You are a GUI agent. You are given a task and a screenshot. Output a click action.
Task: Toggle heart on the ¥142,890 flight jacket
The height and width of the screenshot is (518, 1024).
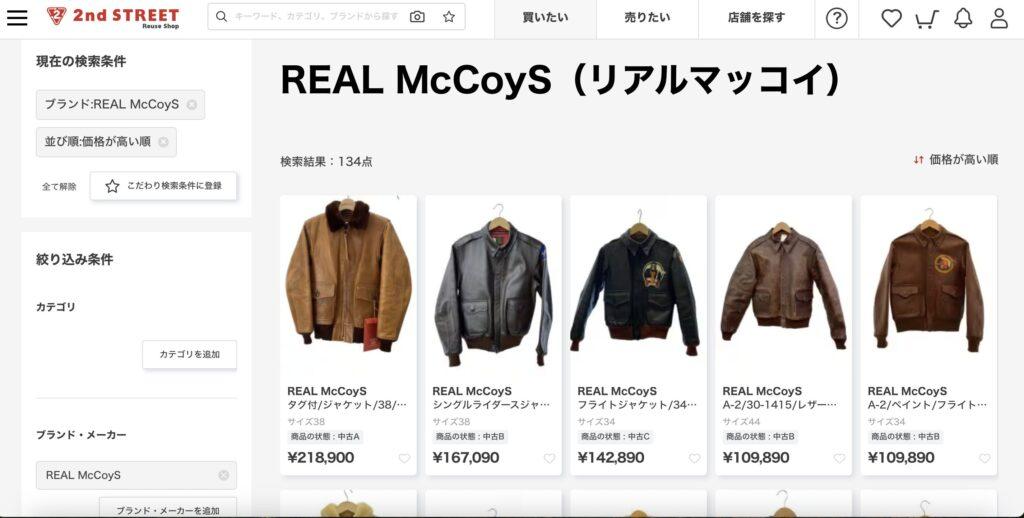[x=694, y=459]
